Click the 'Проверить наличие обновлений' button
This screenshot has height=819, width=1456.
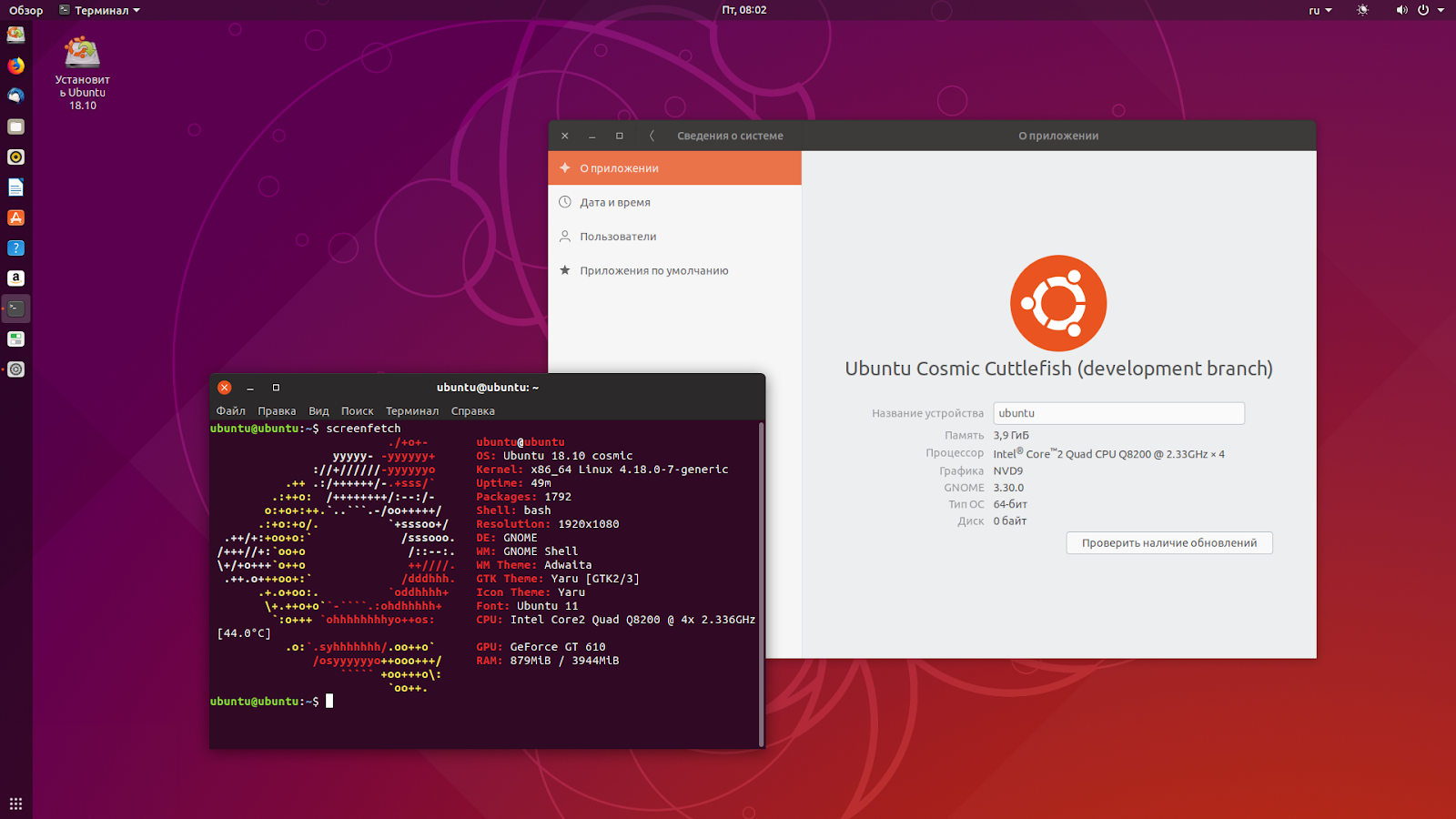point(1169,543)
